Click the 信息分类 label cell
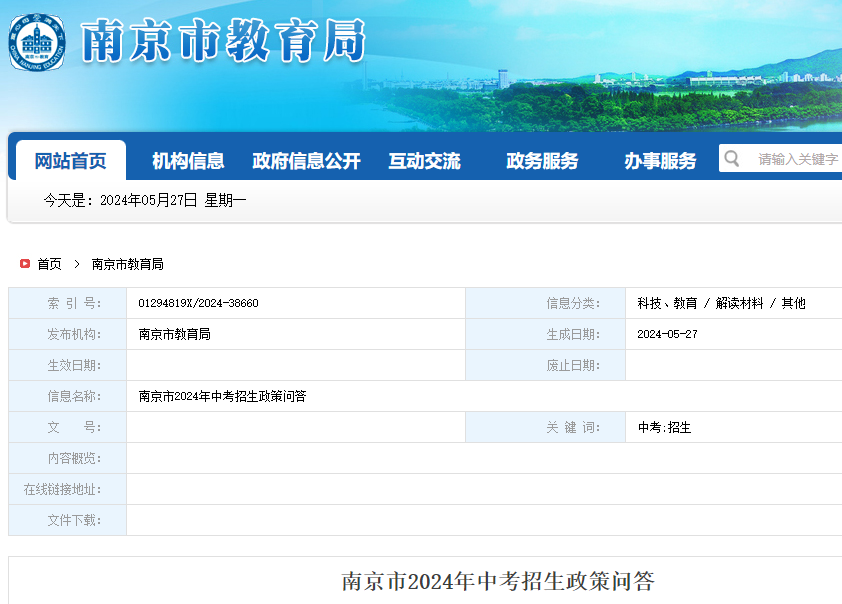842x604 pixels. pyautogui.click(x=546, y=303)
